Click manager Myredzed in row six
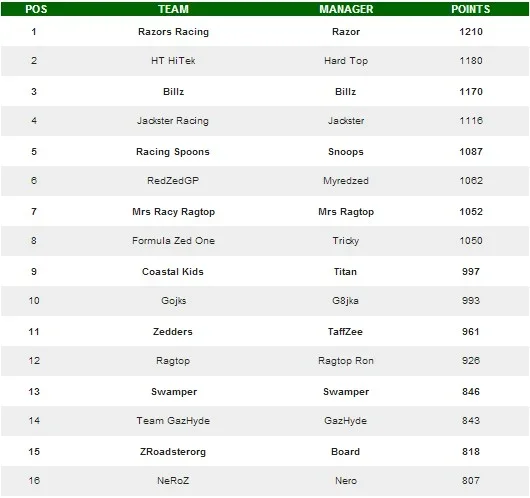Viewport: 530px width, 498px height. click(x=346, y=181)
